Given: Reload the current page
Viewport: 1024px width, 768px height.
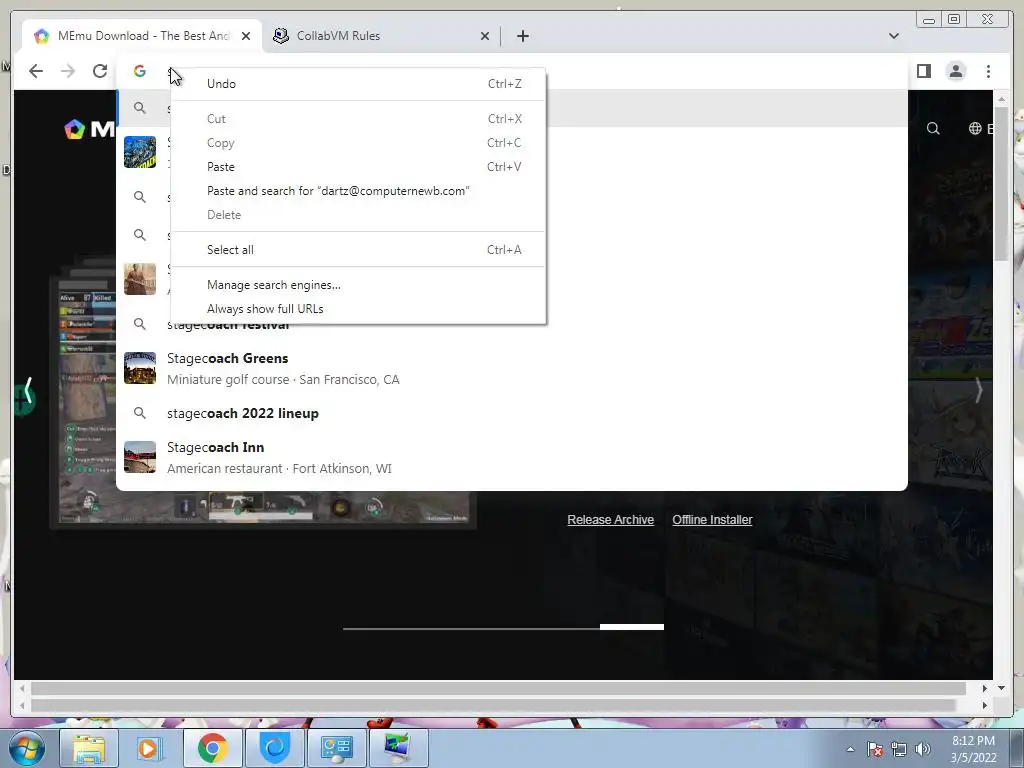Looking at the screenshot, I should coord(99,71).
